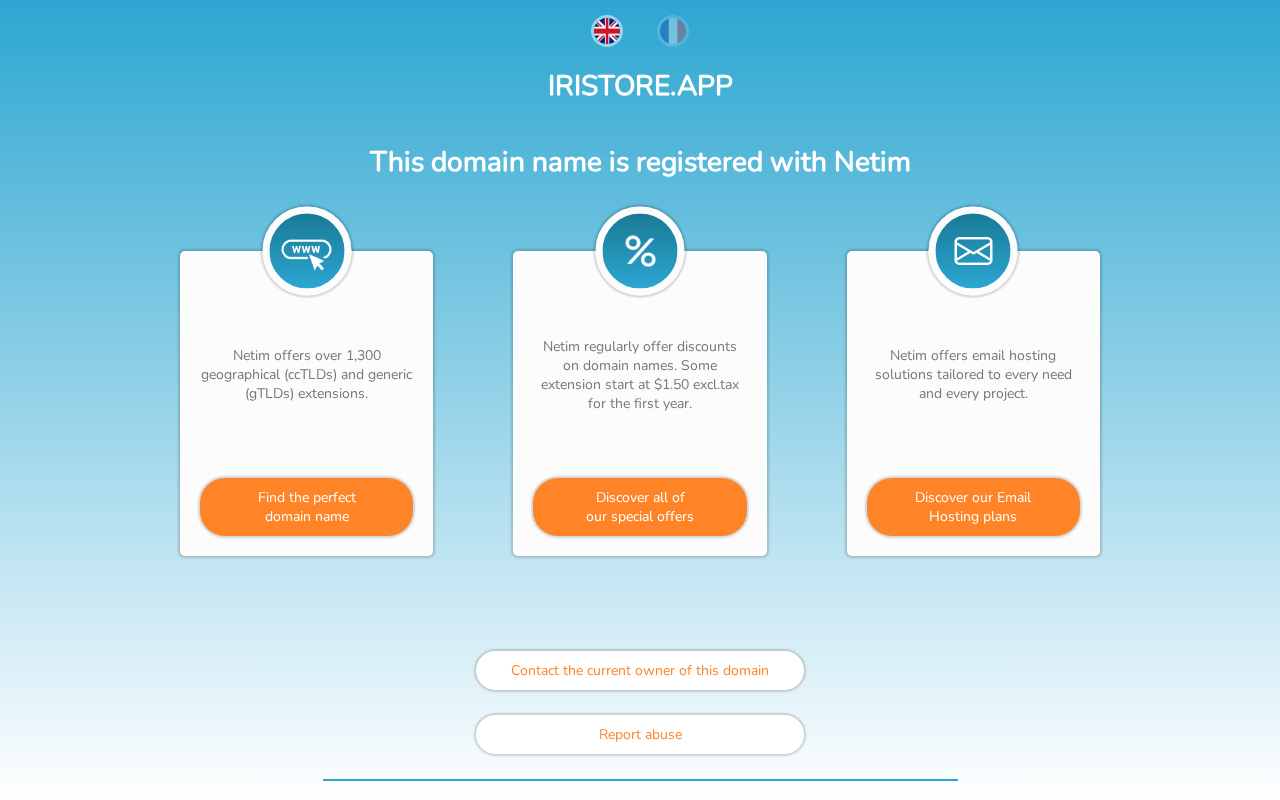Switch to French with the French flag icon

pos(673,31)
